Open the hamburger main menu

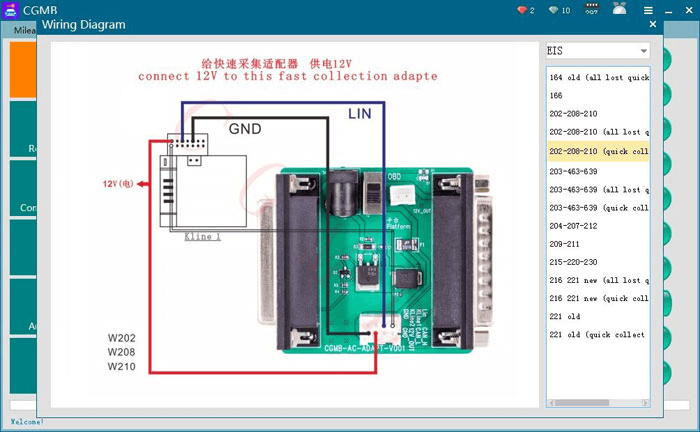(648, 10)
